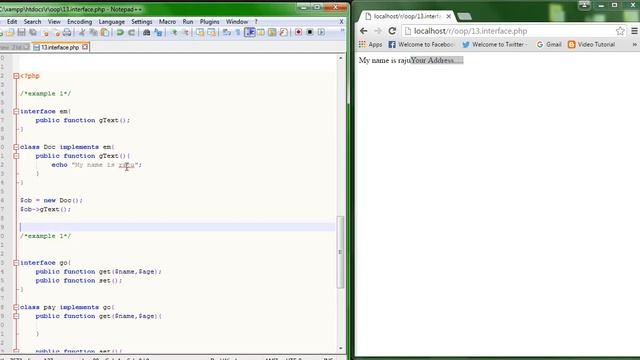Click the Chrome address bar URL
The height and width of the screenshot is (360, 640).
pos(471,31)
